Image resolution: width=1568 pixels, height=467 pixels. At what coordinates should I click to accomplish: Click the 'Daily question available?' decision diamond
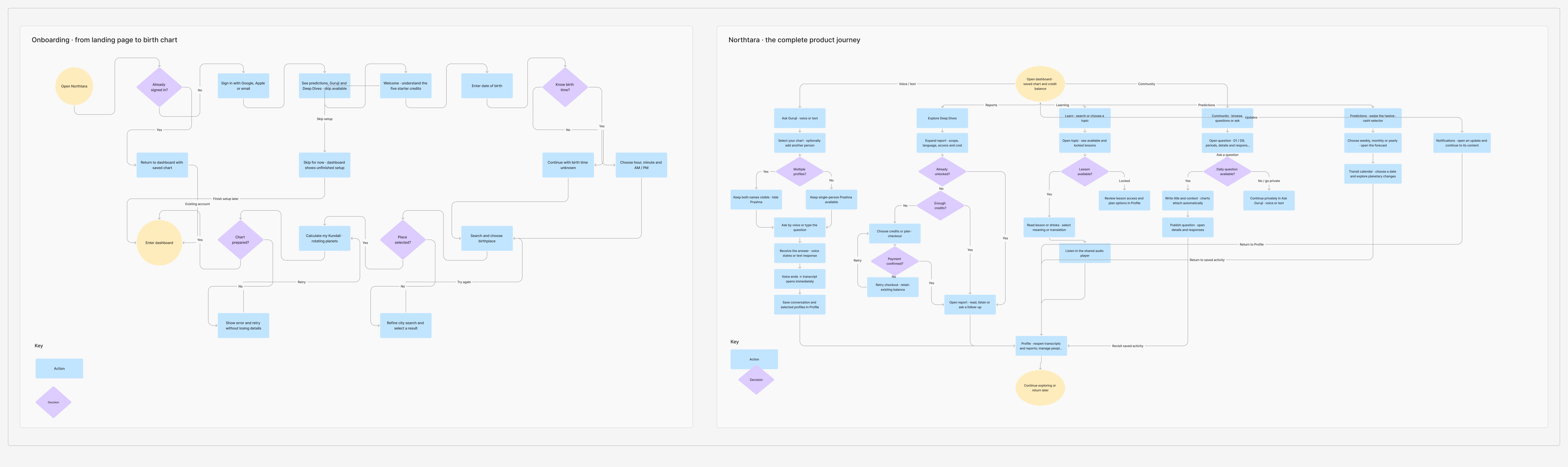click(1227, 172)
